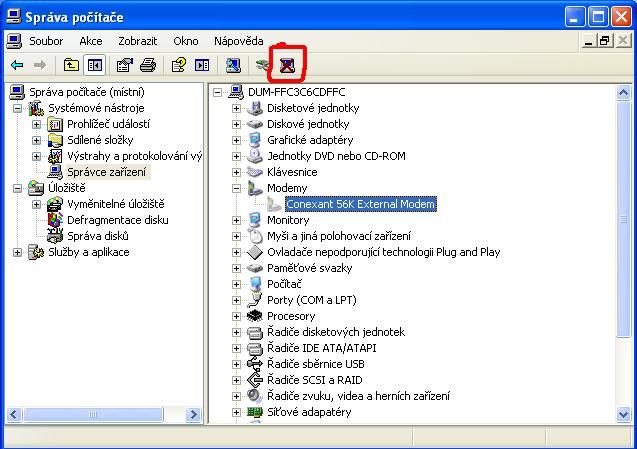The image size is (637, 449).
Task: Expand the Služby a aplikace node
Action: pyautogui.click(x=17, y=252)
